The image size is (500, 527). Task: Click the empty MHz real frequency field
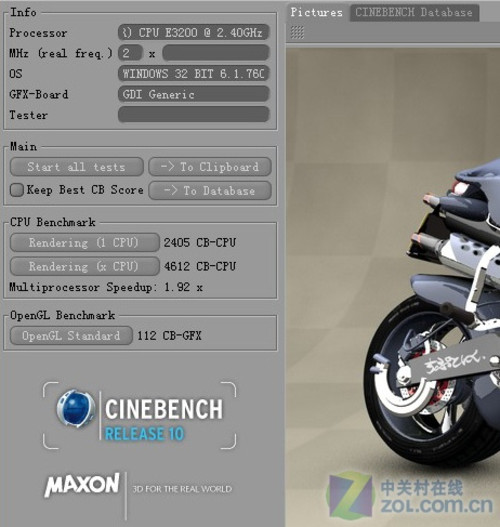tap(216, 53)
